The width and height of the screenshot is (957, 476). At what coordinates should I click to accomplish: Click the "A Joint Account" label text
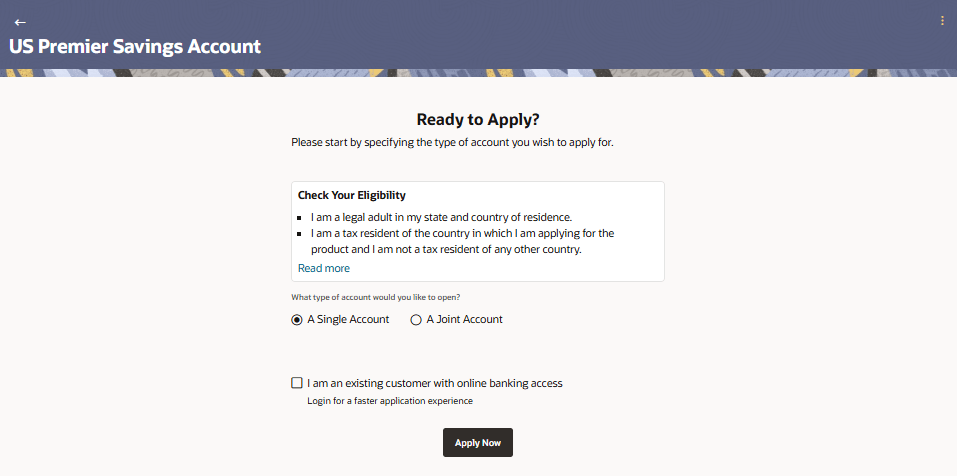click(464, 320)
